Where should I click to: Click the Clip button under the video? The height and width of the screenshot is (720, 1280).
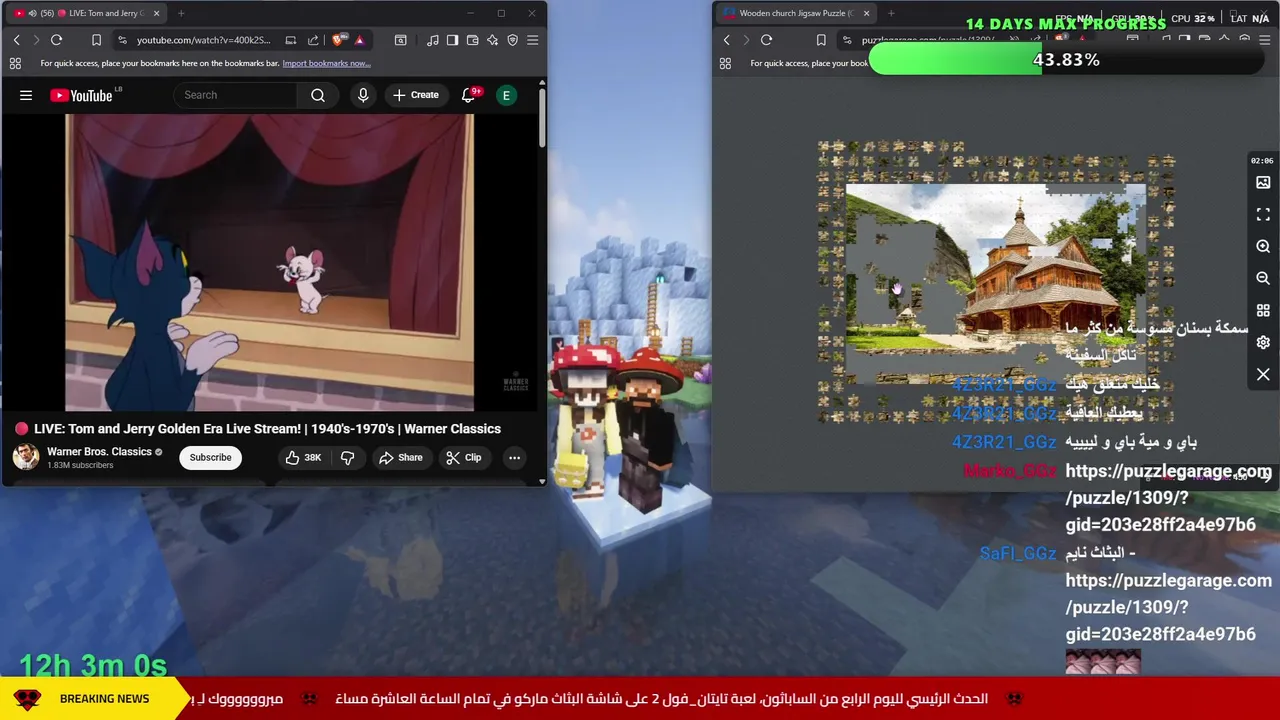(x=464, y=457)
